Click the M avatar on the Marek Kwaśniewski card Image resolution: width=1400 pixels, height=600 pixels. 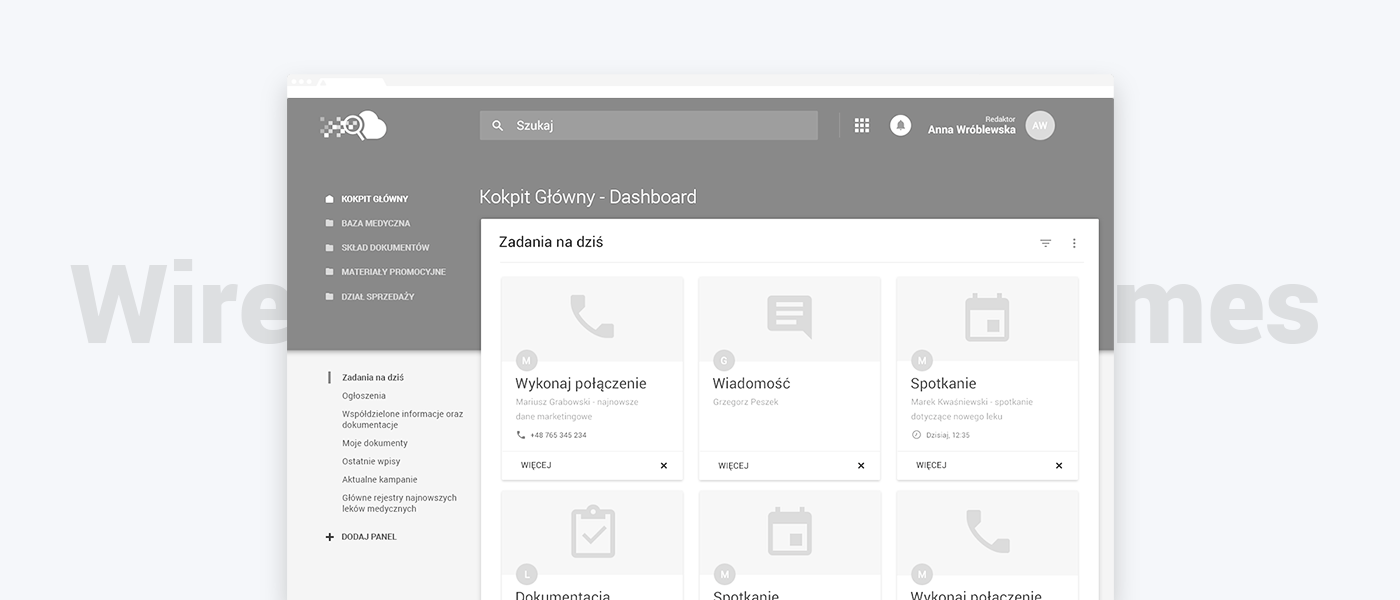pyautogui.click(x=922, y=361)
